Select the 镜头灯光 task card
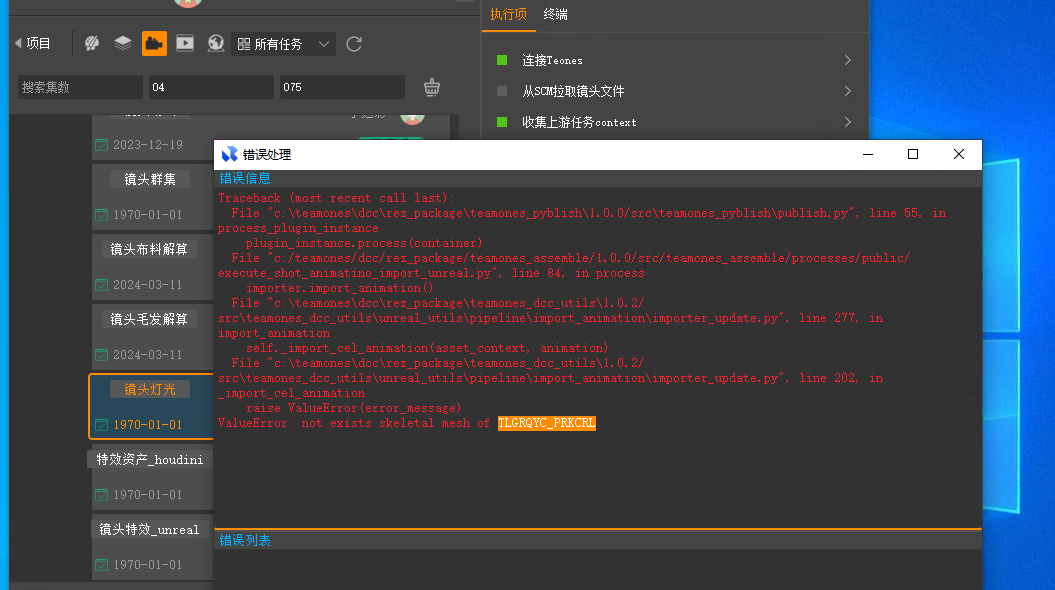This screenshot has height=590, width=1055. pyautogui.click(x=150, y=389)
